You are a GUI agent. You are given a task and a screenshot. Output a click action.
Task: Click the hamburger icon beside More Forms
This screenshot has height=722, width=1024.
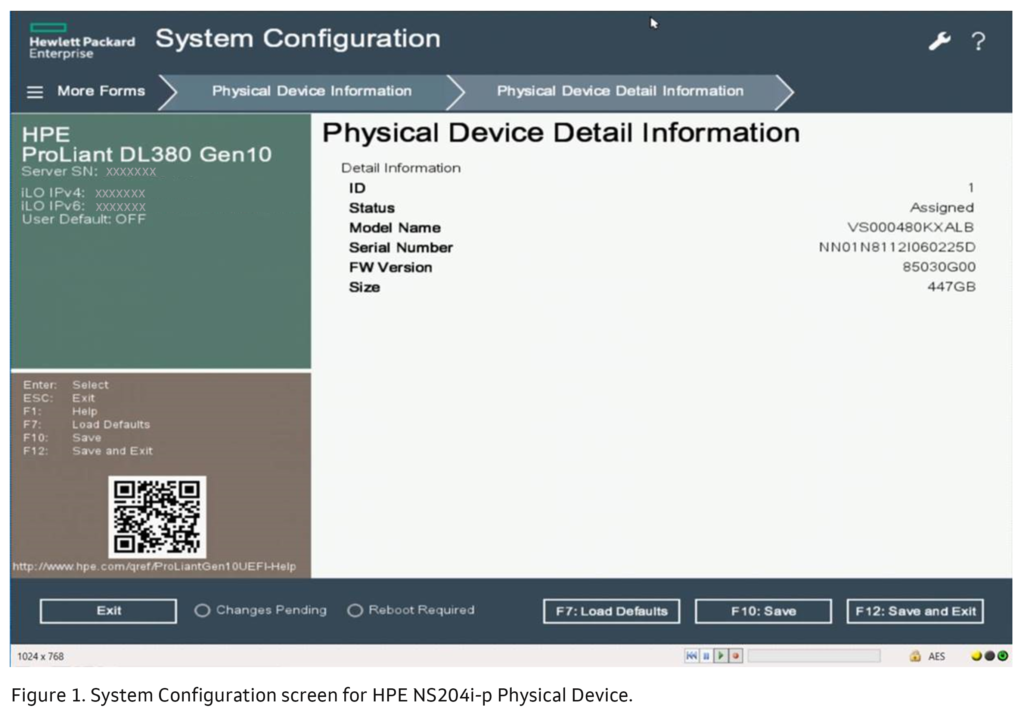34,91
